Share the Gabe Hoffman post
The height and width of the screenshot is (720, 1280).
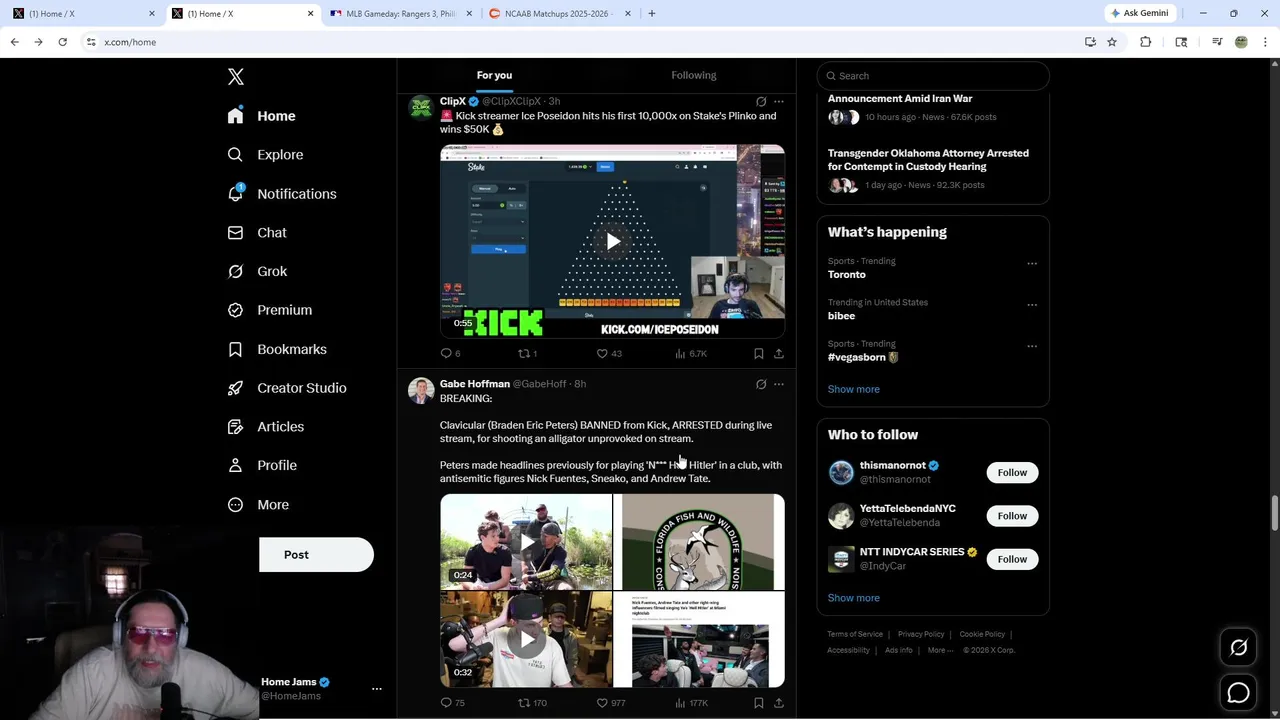(779, 703)
